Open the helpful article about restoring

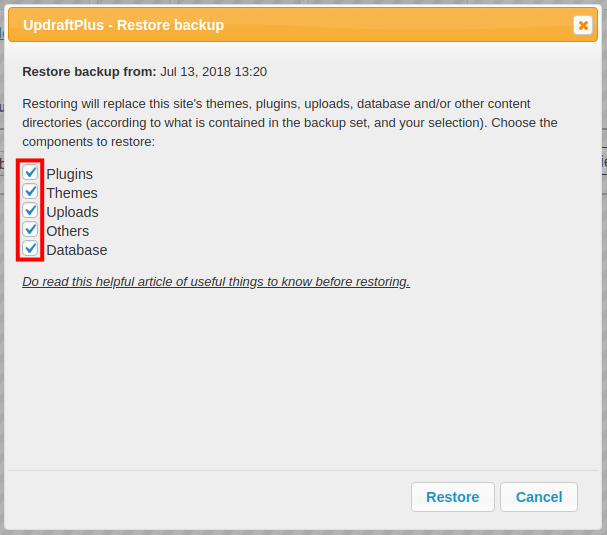pos(216,281)
